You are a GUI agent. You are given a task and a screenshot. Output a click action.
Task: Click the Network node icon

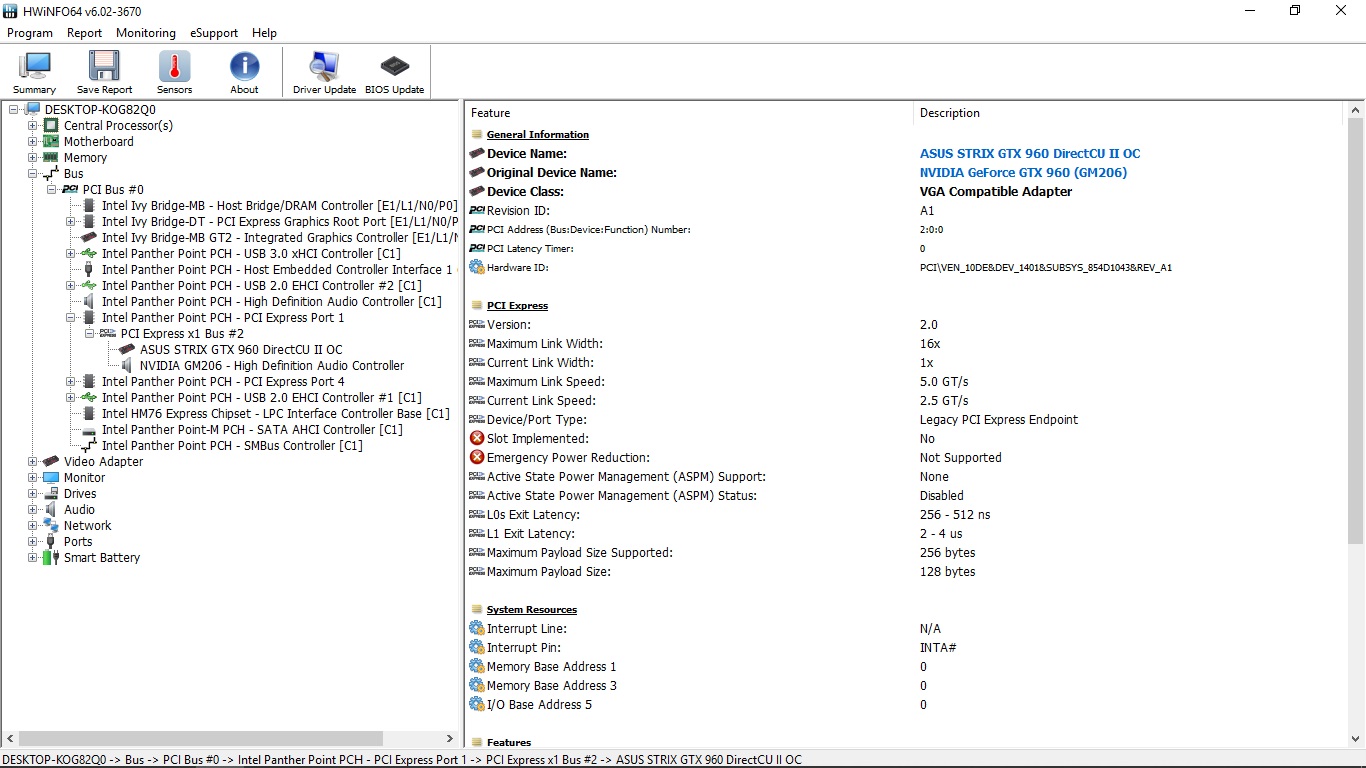pyautogui.click(x=51, y=526)
